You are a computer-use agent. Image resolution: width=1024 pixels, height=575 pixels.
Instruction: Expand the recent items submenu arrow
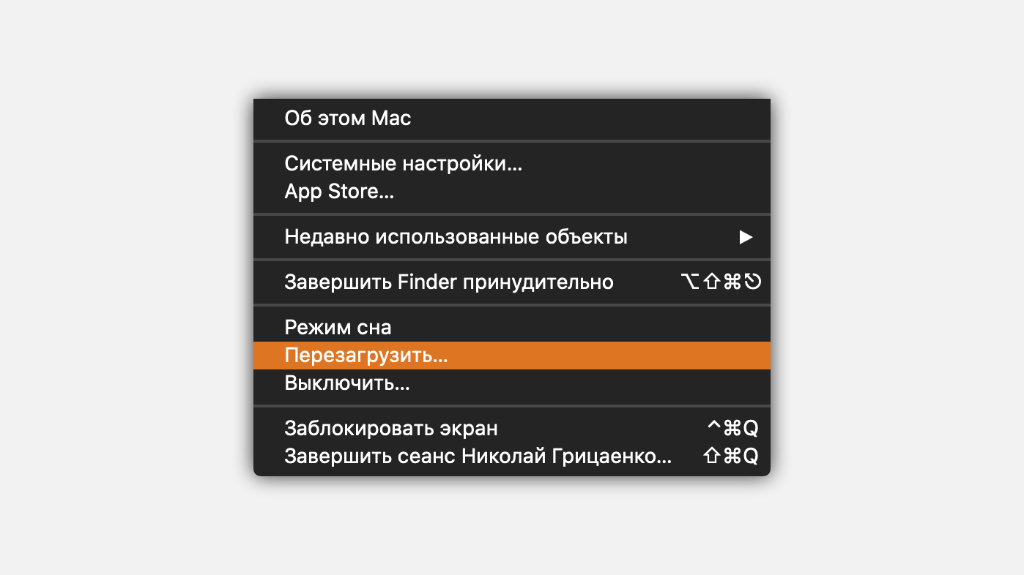[745, 237]
